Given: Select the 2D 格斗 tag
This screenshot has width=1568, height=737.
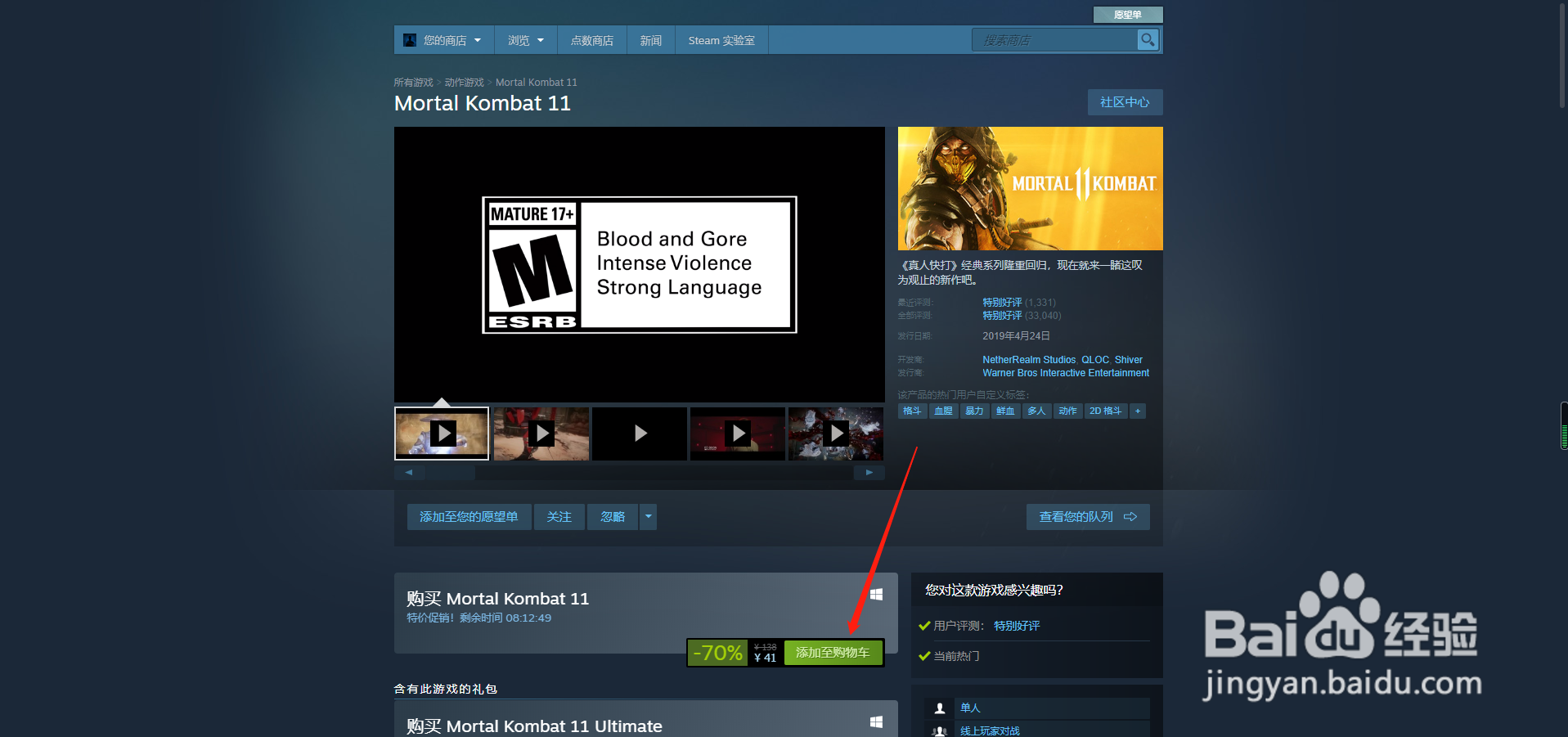Looking at the screenshot, I should coord(1105,411).
